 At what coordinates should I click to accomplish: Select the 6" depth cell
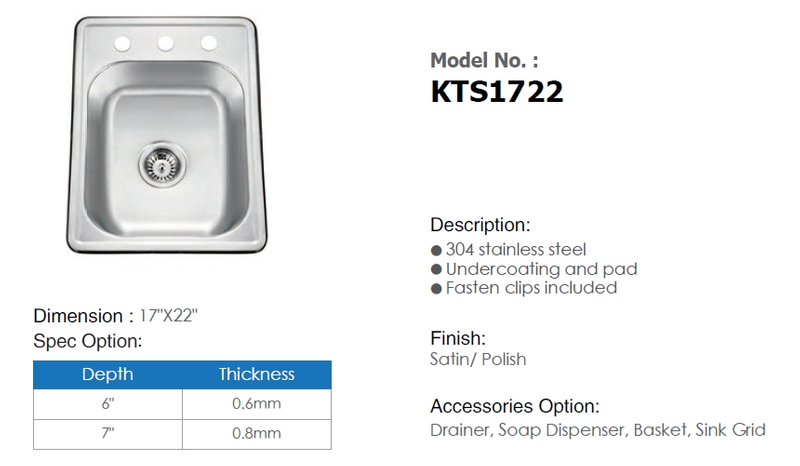click(x=108, y=404)
